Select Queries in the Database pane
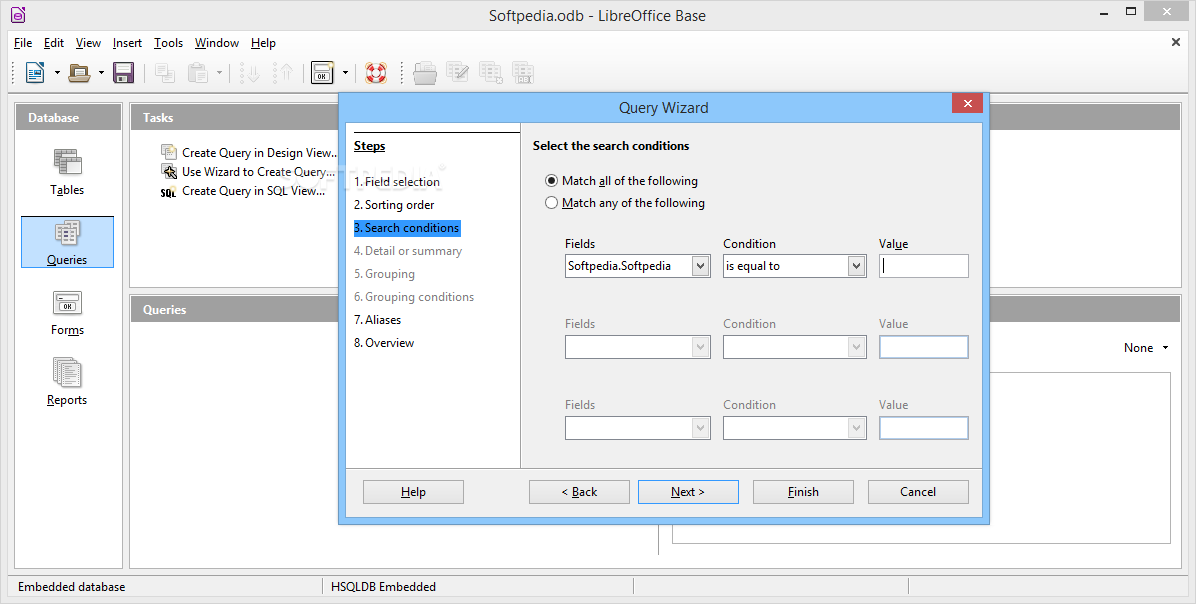This screenshot has width=1196, height=604. point(67,242)
